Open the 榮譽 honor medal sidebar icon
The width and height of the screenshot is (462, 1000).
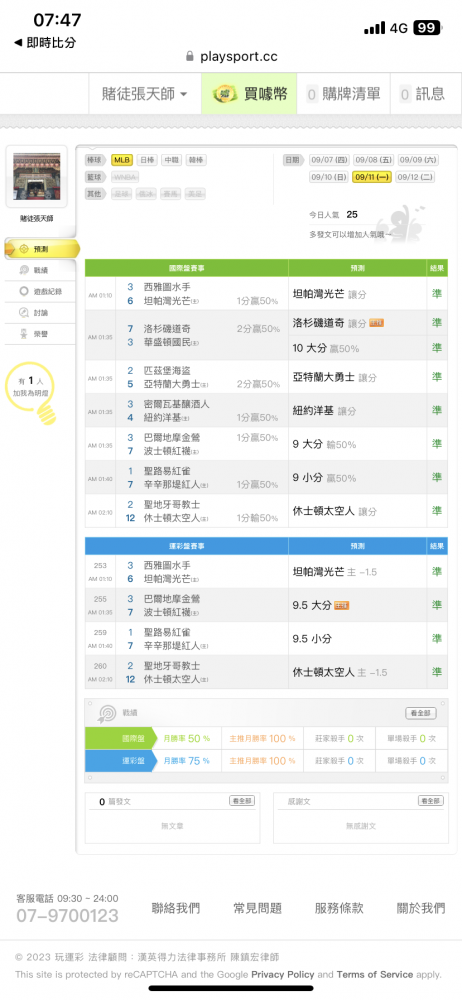tap(24, 334)
